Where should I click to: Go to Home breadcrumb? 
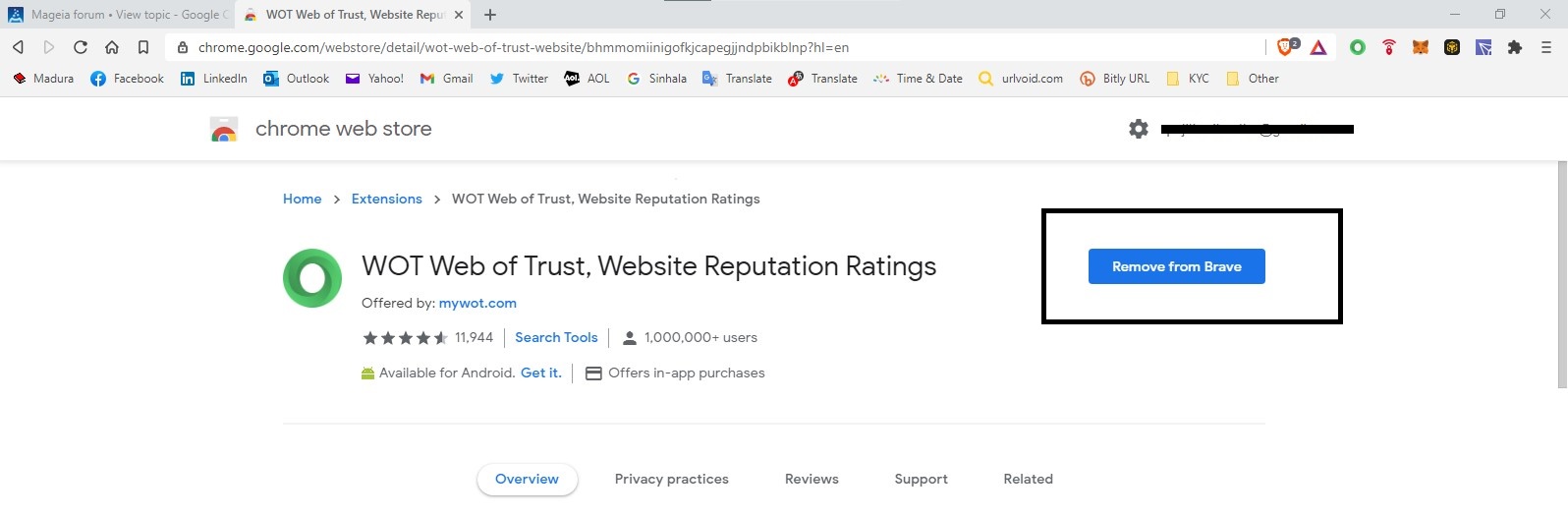pos(303,199)
